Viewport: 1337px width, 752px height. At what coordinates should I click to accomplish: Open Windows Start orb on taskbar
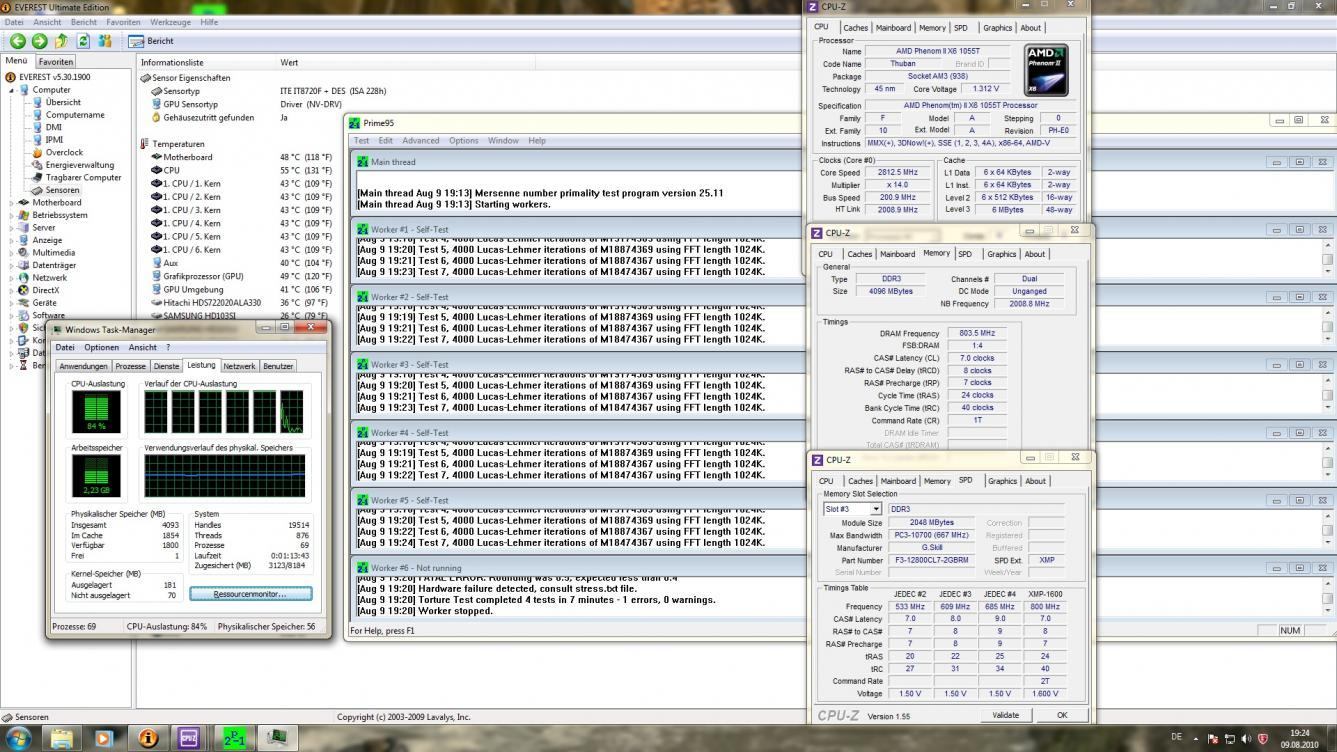coord(18,738)
